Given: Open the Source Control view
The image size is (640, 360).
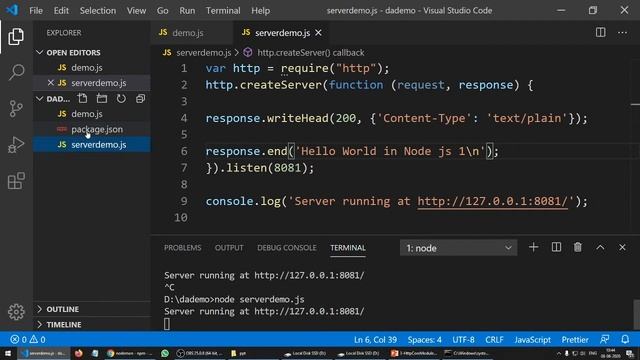Looking at the screenshot, I should pyautogui.click(x=16, y=109).
